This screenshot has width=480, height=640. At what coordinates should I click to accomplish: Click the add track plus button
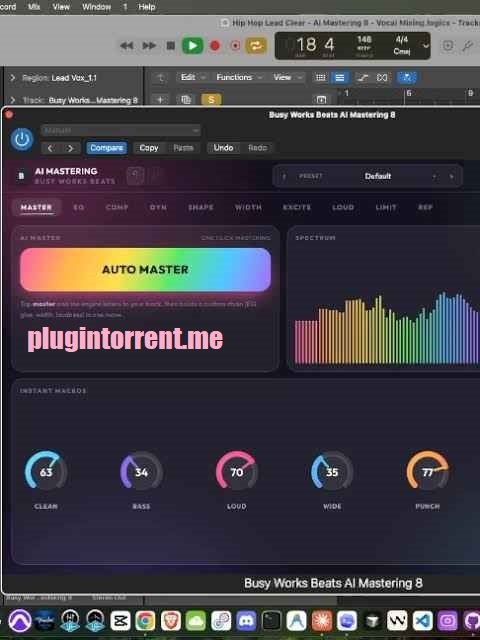coord(160,100)
